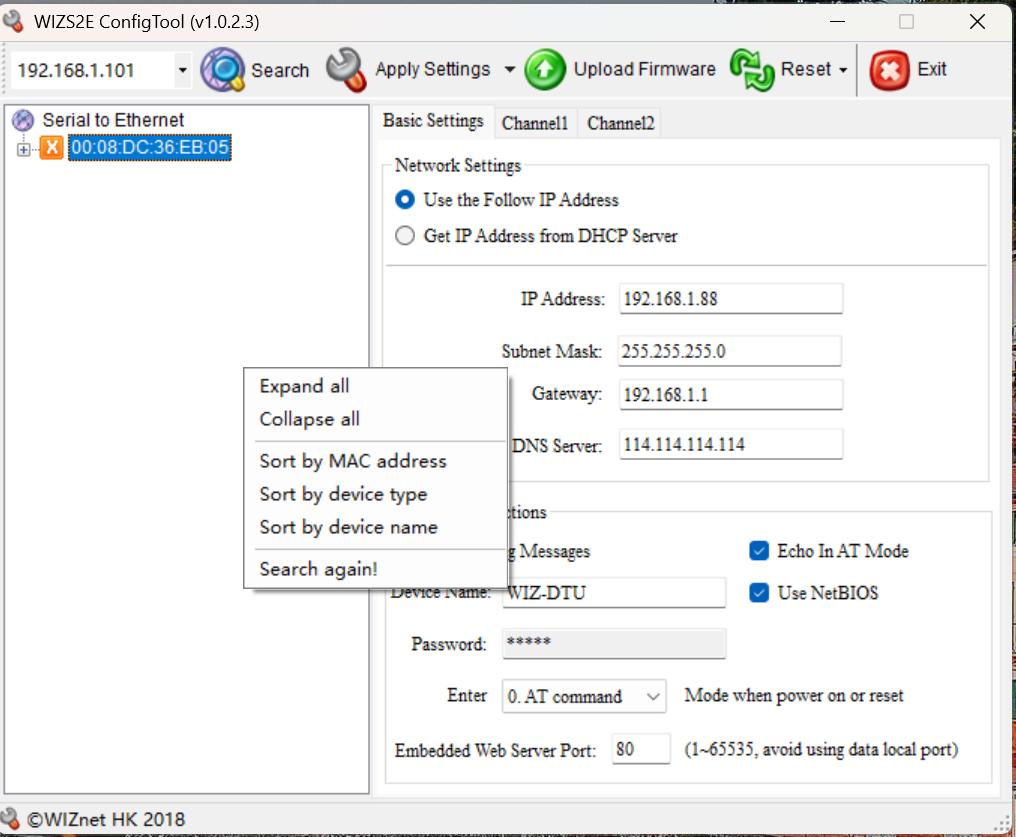Click the red Exit icon
The width and height of the screenshot is (1016, 837).
click(889, 70)
